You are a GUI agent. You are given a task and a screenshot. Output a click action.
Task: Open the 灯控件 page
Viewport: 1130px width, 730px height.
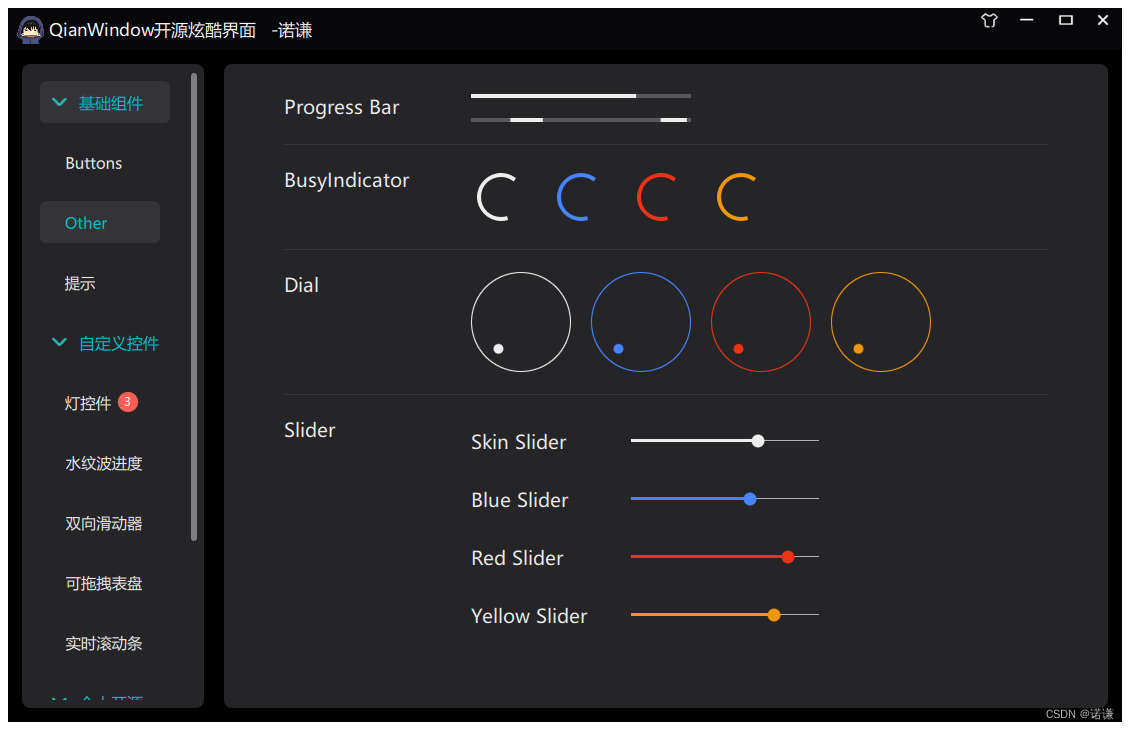pos(88,403)
